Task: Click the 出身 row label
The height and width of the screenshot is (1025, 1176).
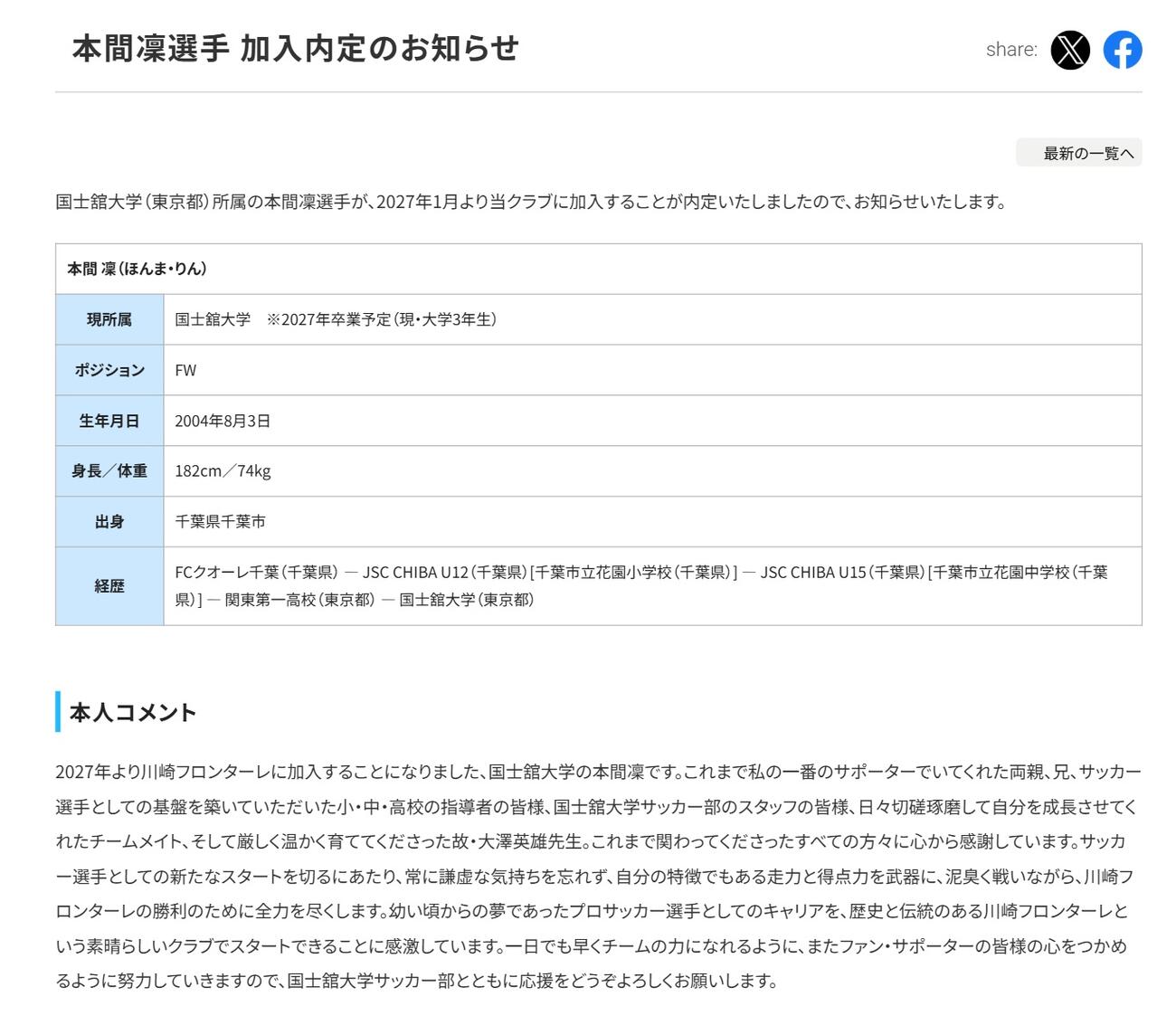Action: coord(109,522)
